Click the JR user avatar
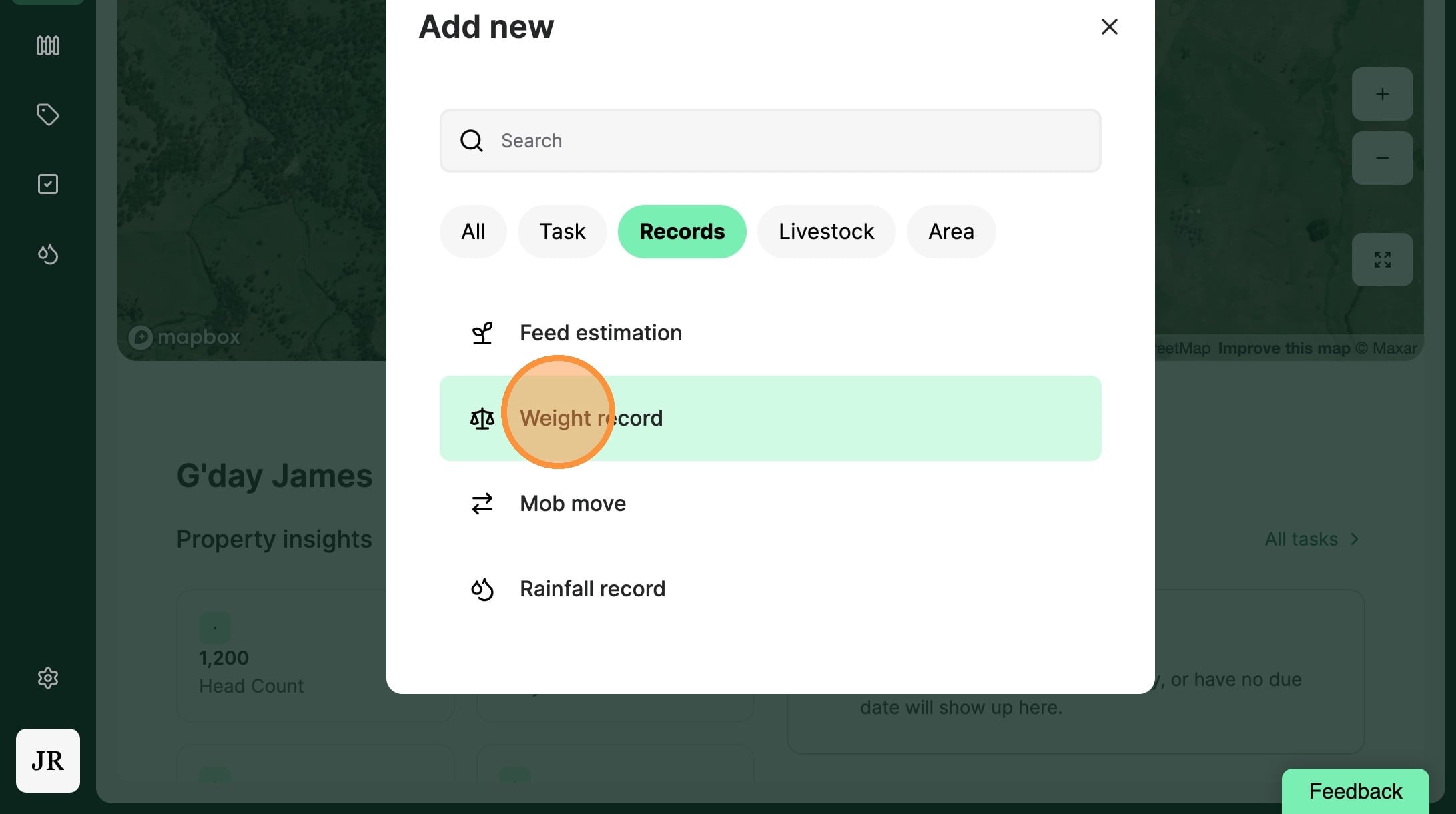 pos(47,761)
